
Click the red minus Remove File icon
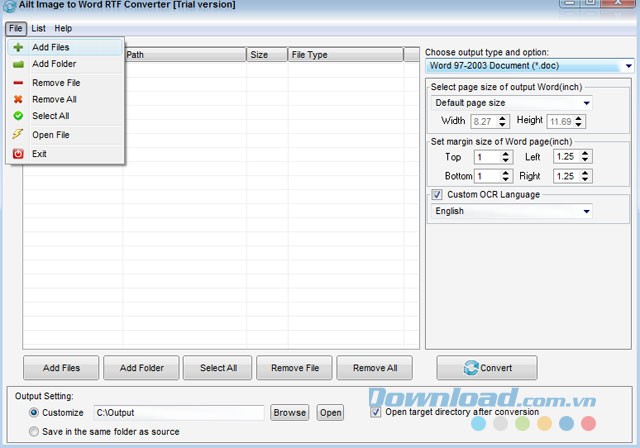[18, 83]
